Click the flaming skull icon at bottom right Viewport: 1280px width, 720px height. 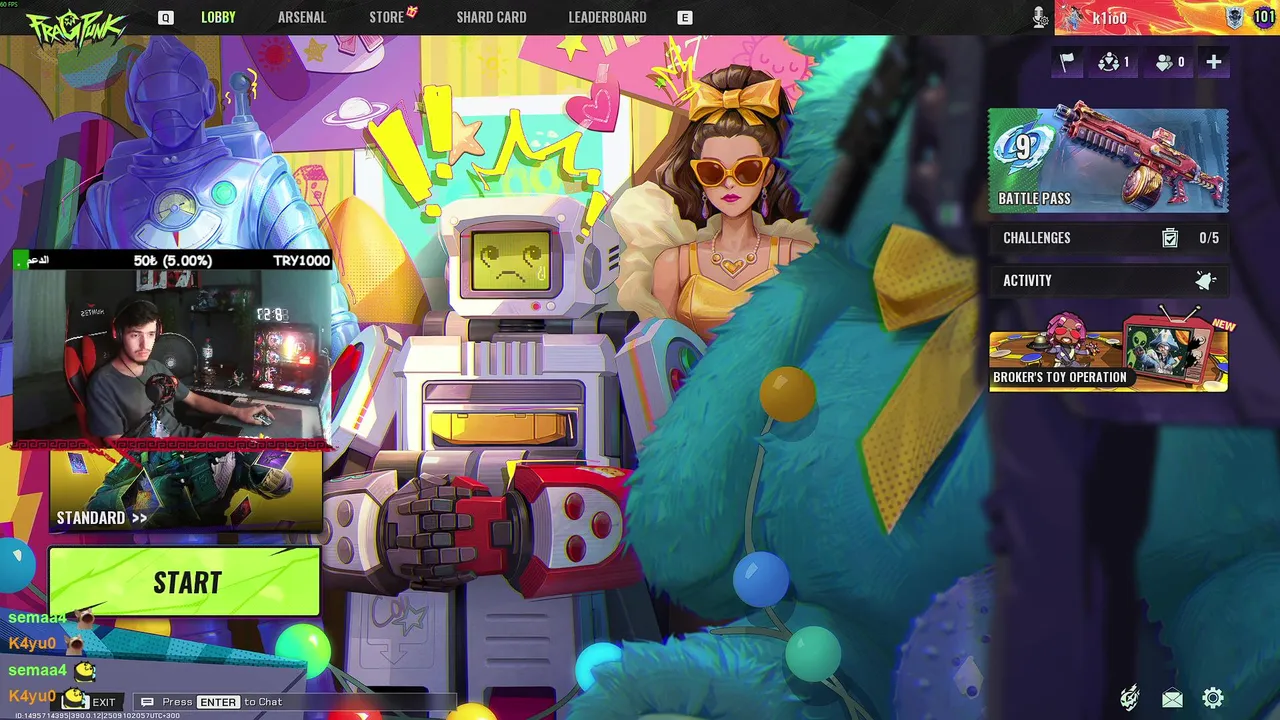click(x=1130, y=698)
